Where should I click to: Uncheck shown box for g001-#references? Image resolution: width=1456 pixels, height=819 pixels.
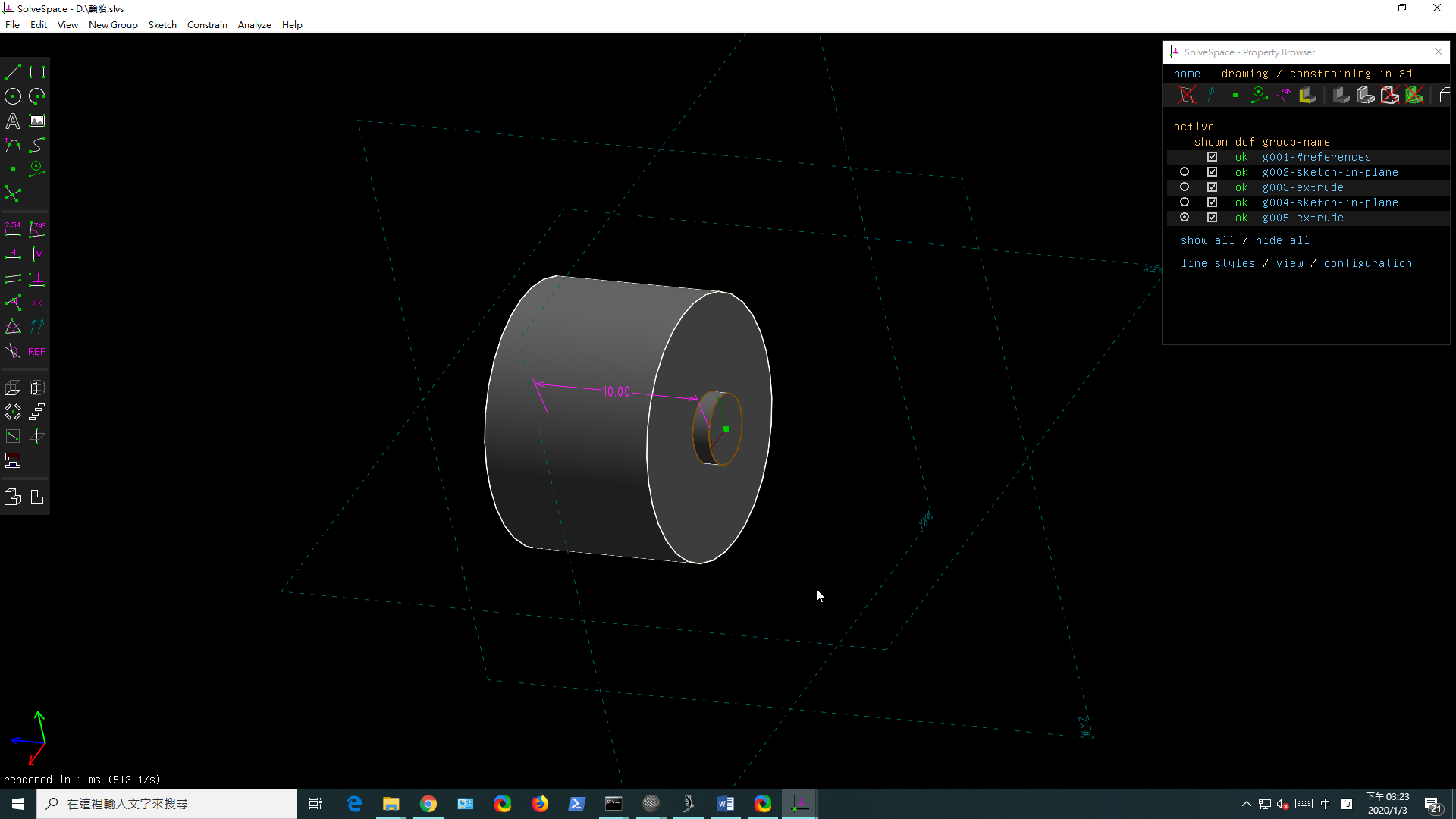[1212, 157]
